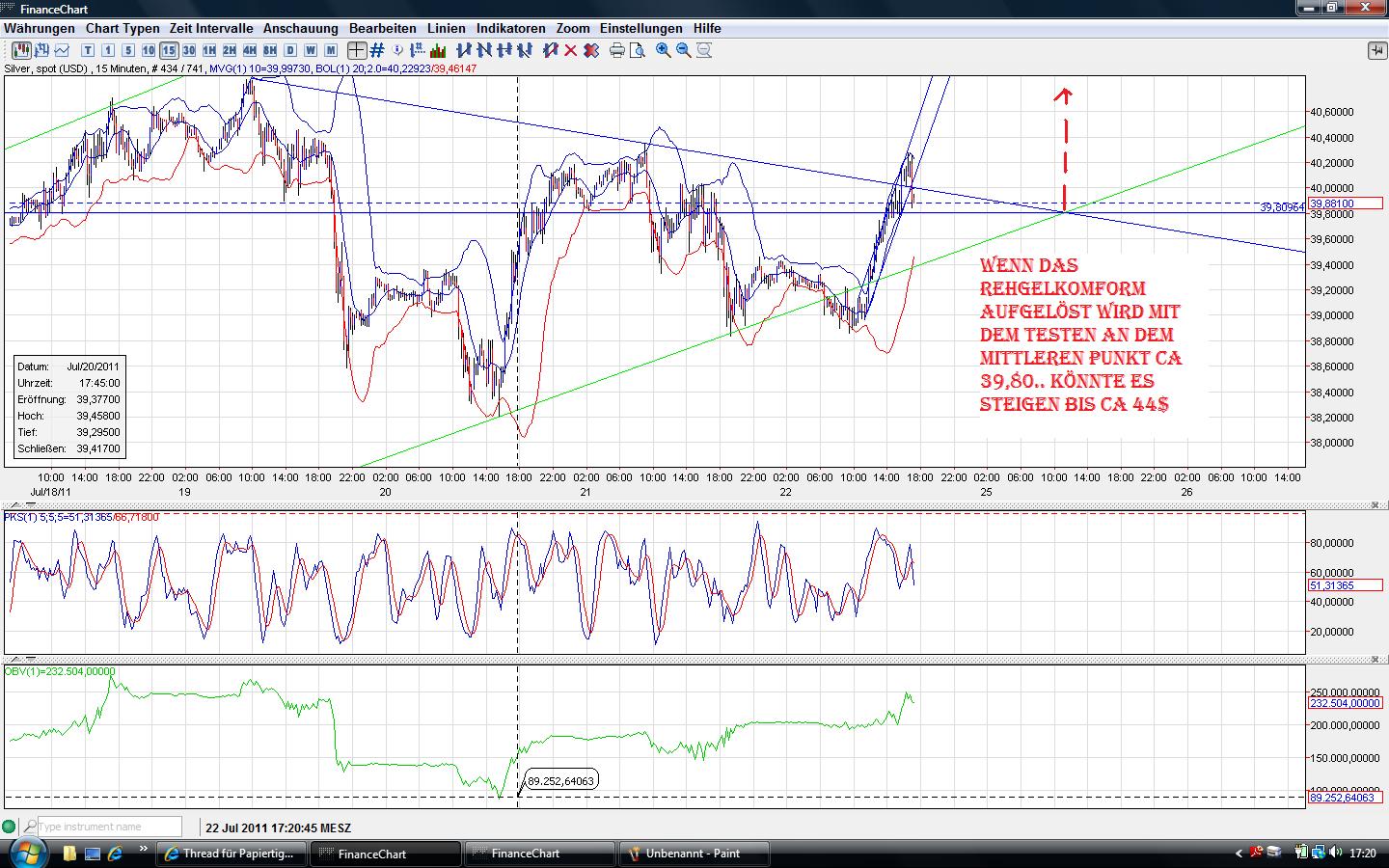Click the Type instrument name field
Image resolution: width=1389 pixels, height=868 pixels.
[x=109, y=827]
